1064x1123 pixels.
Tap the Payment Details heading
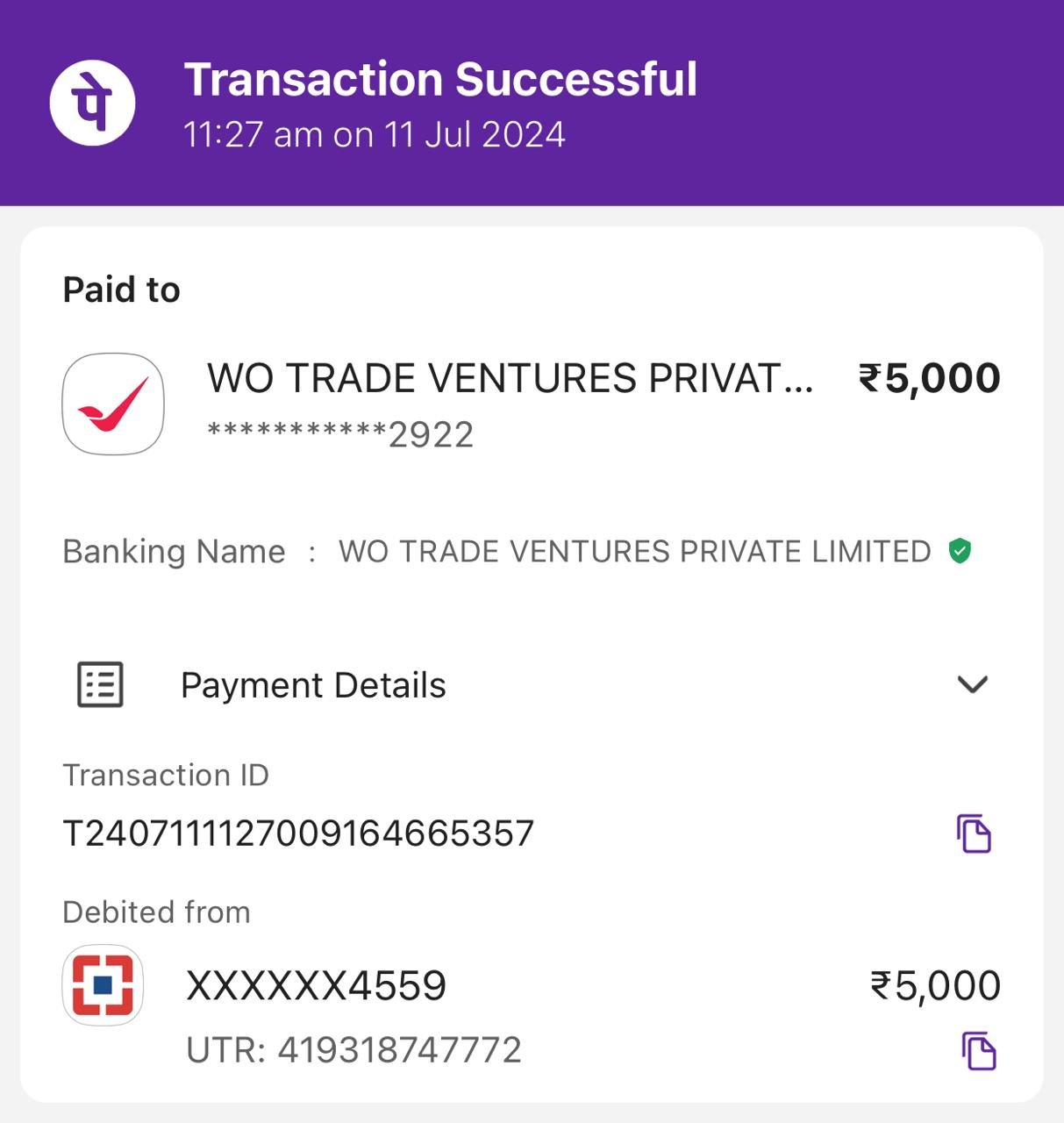(313, 685)
